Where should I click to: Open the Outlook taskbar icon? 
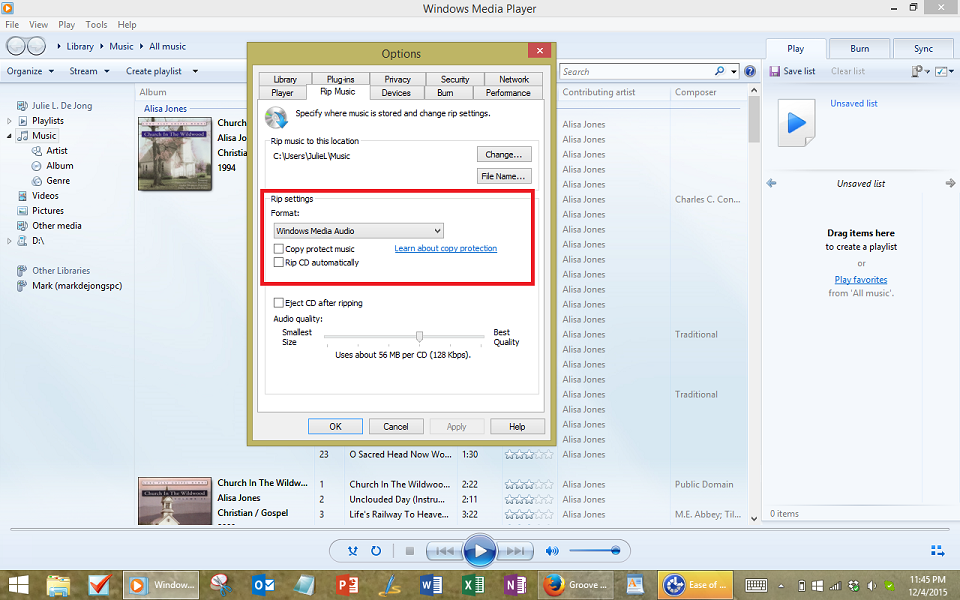tap(264, 585)
